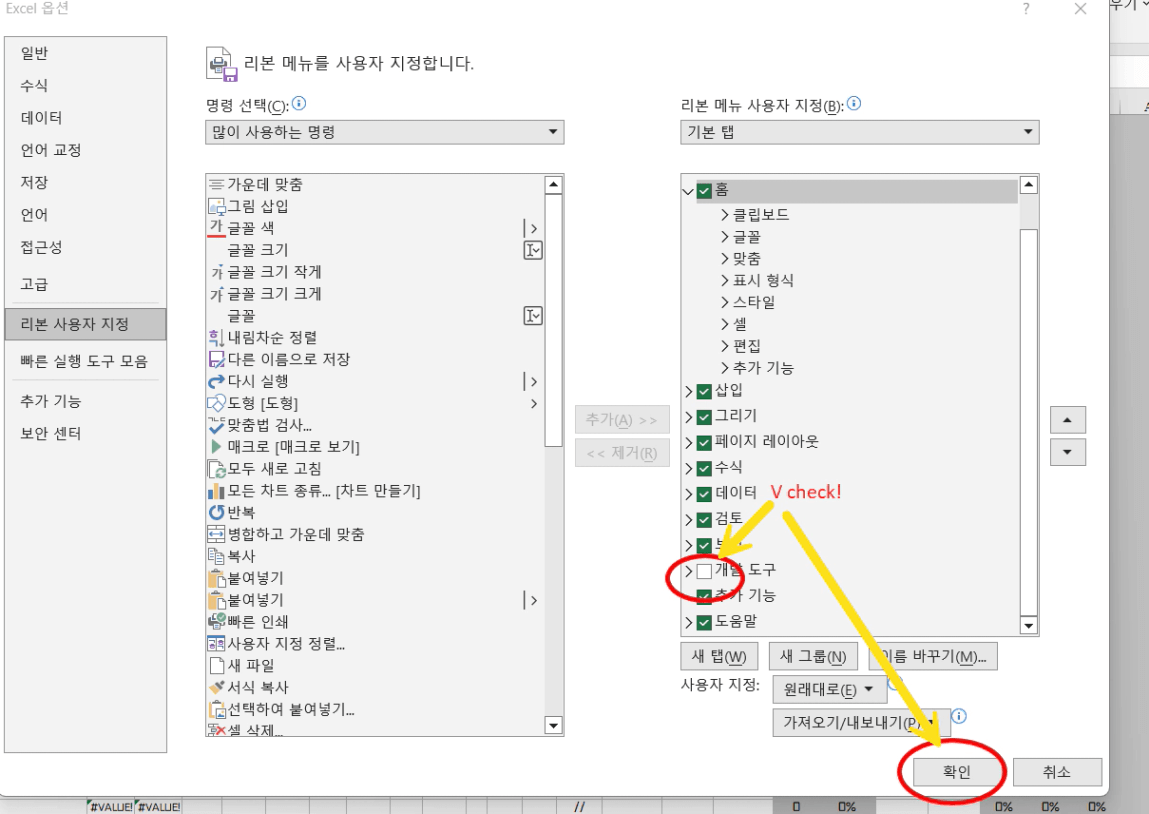Expand the 클립보드 group

pyautogui.click(x=725, y=215)
